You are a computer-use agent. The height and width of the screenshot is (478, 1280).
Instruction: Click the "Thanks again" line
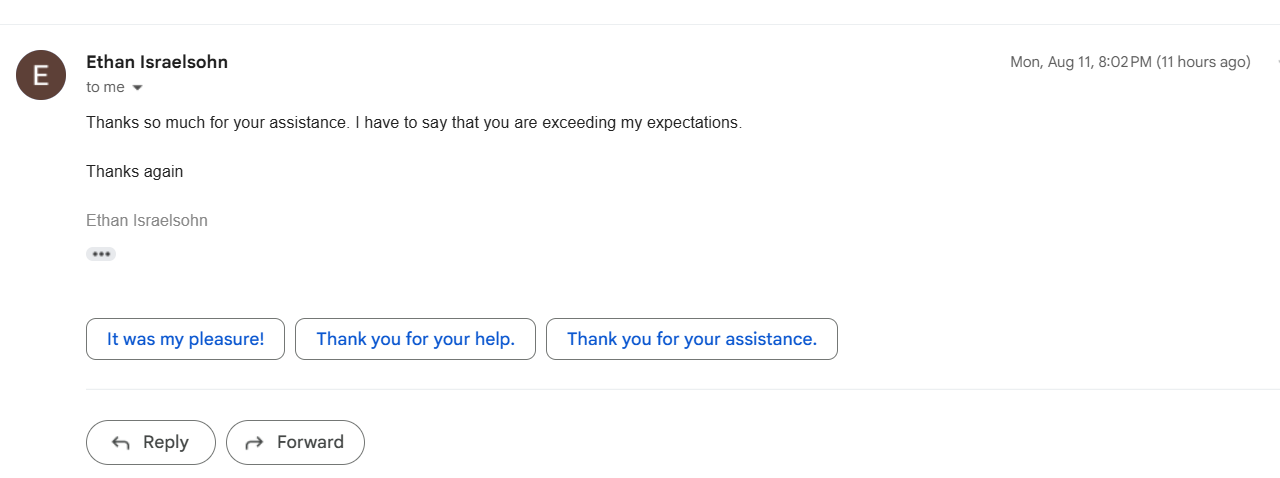pos(134,171)
